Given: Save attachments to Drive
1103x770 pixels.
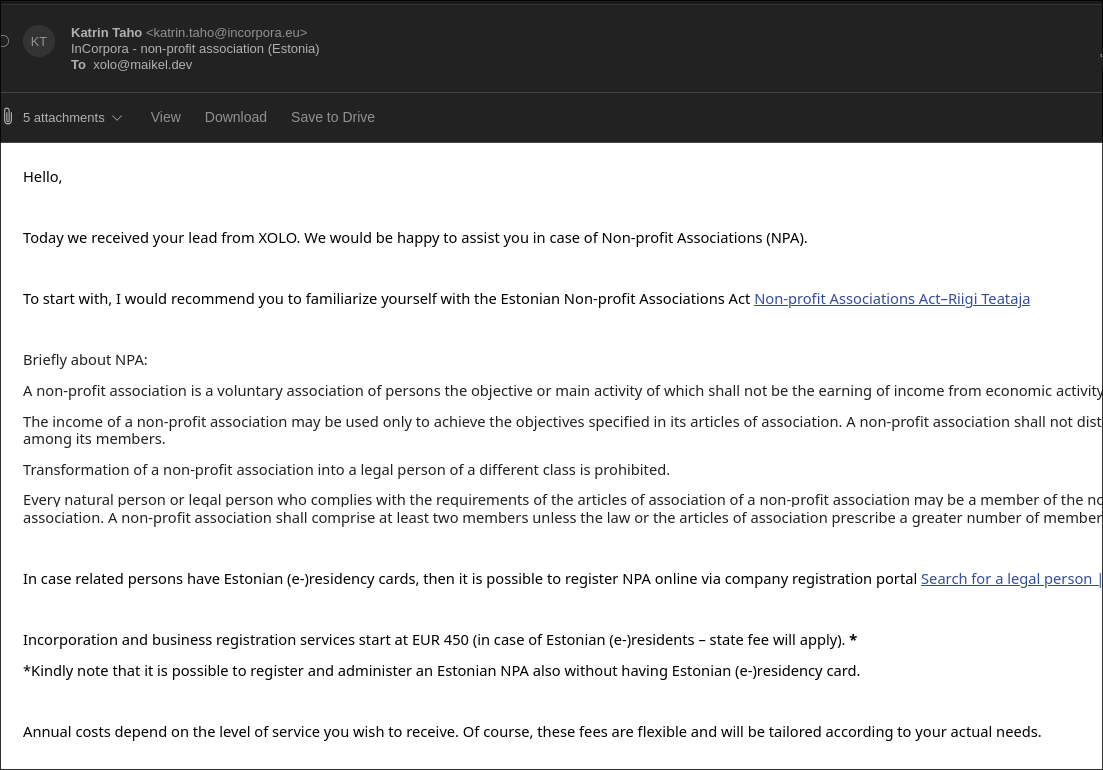Looking at the screenshot, I should (332, 117).
